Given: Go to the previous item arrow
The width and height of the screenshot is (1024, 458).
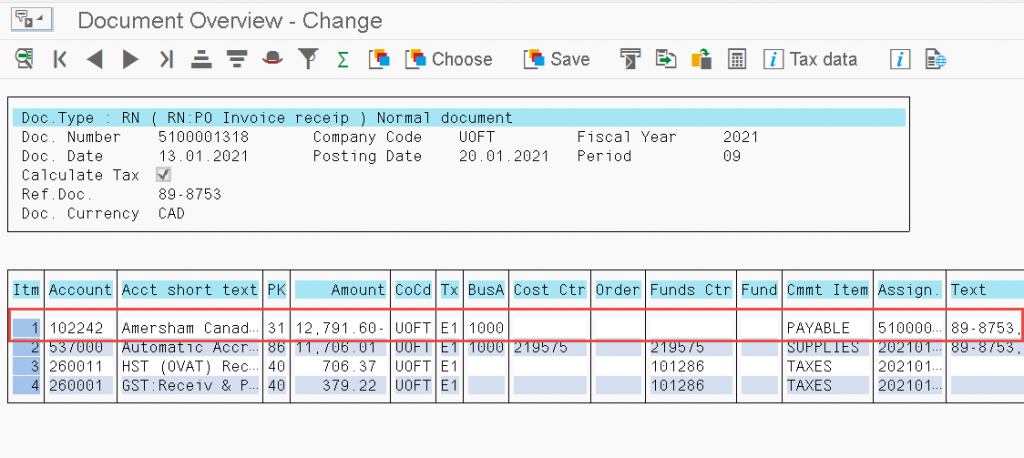Looking at the screenshot, I should (x=95, y=59).
